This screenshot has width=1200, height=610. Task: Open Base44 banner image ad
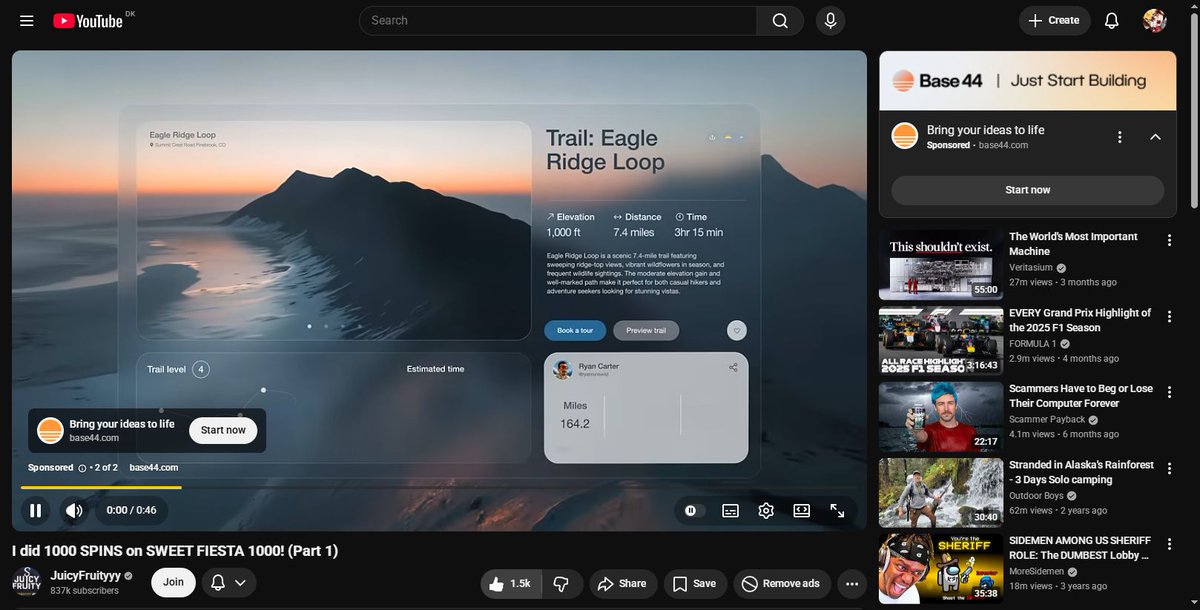point(1027,81)
